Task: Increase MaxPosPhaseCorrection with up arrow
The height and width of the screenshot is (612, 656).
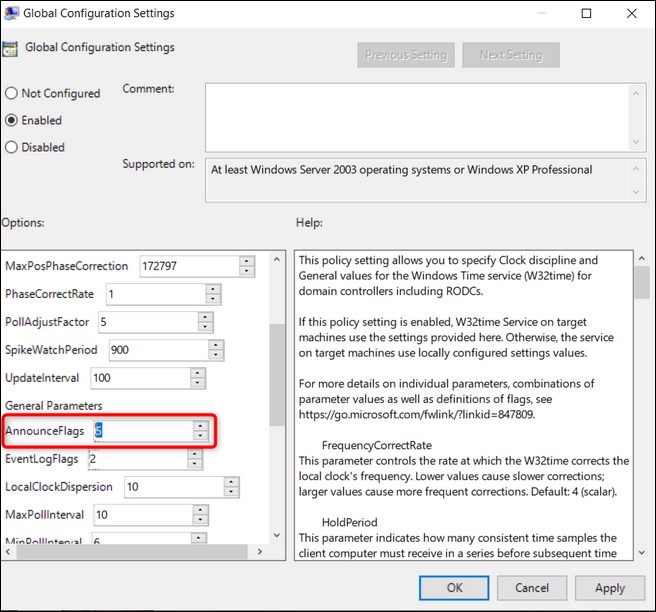Action: click(x=246, y=262)
